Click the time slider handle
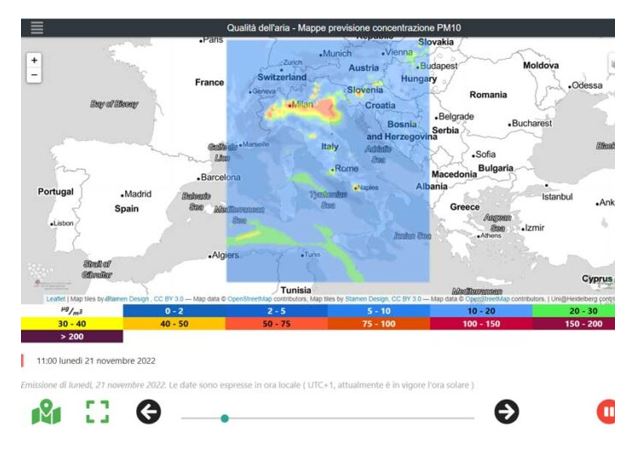The height and width of the screenshot is (462, 640). (x=224, y=418)
